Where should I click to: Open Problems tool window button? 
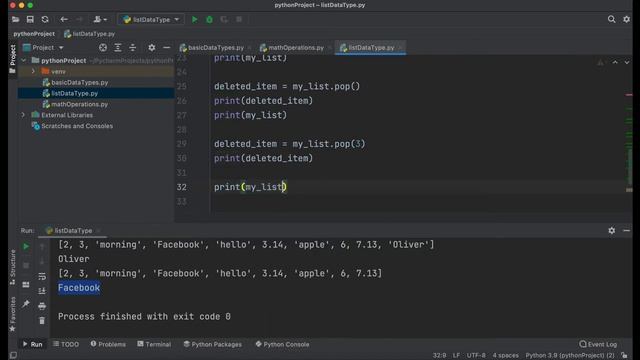click(x=108, y=344)
